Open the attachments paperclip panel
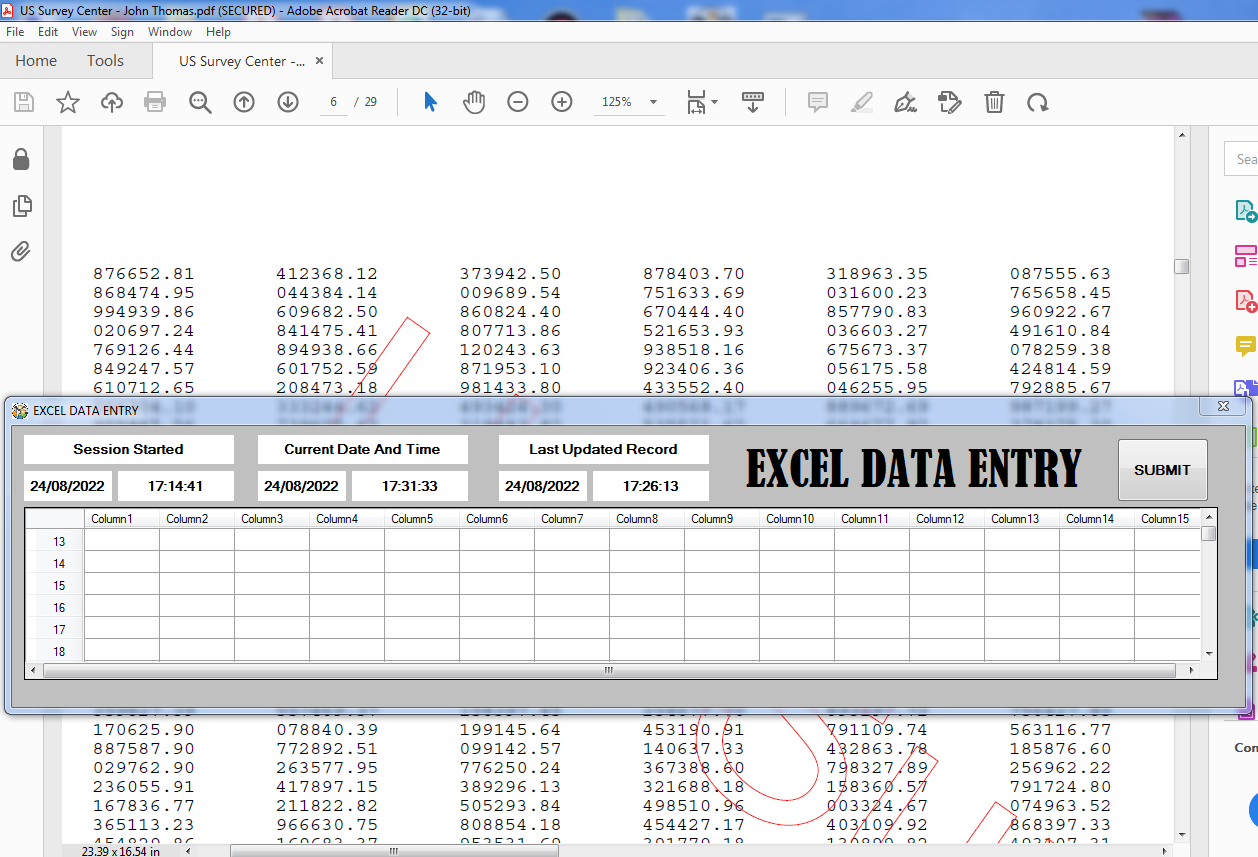 (x=21, y=251)
